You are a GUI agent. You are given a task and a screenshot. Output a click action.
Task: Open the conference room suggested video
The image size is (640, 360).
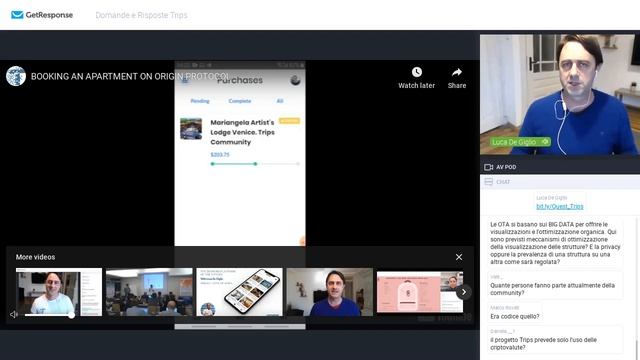[x=149, y=292]
